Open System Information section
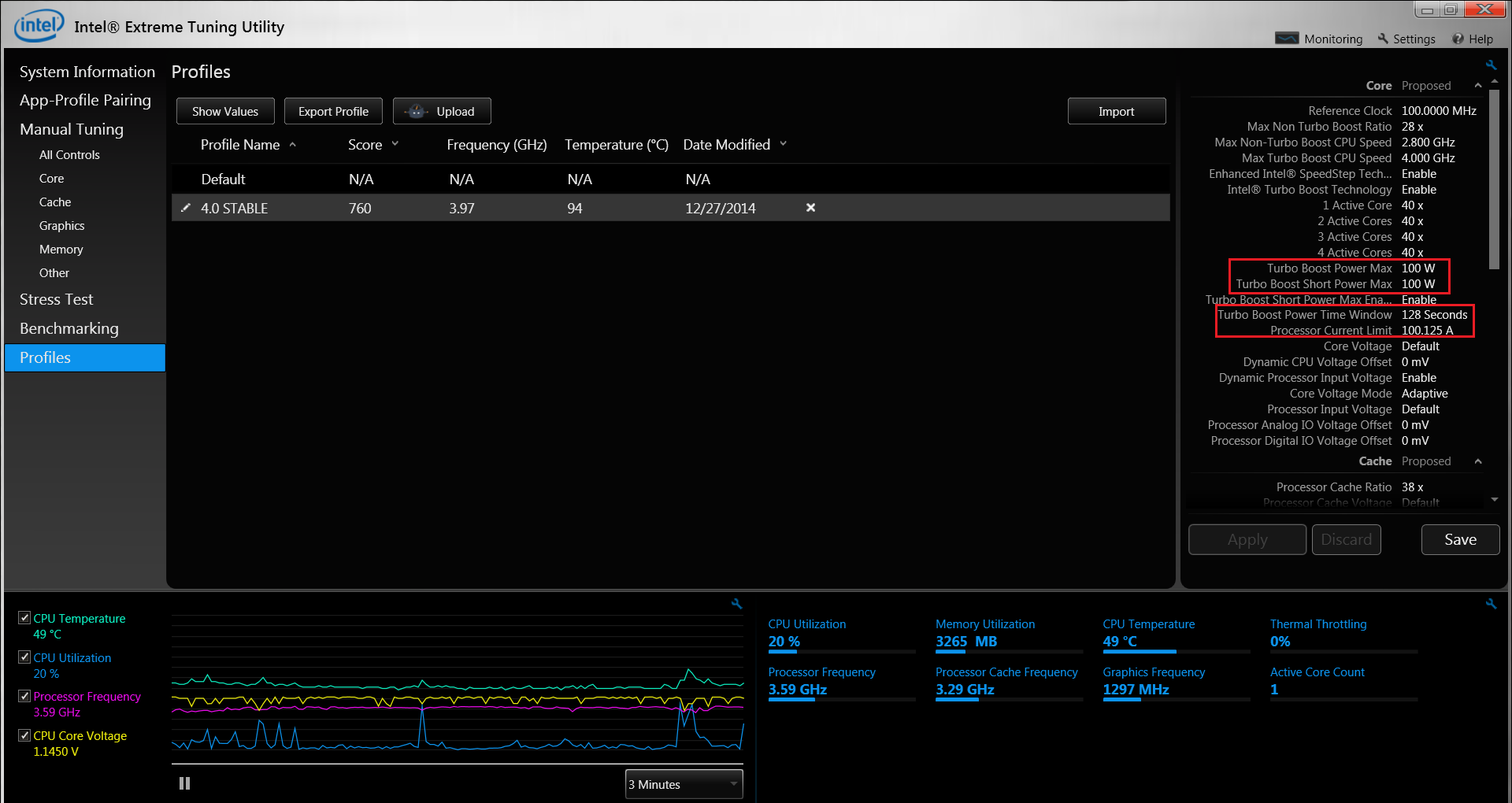The height and width of the screenshot is (803, 1512). [x=87, y=72]
